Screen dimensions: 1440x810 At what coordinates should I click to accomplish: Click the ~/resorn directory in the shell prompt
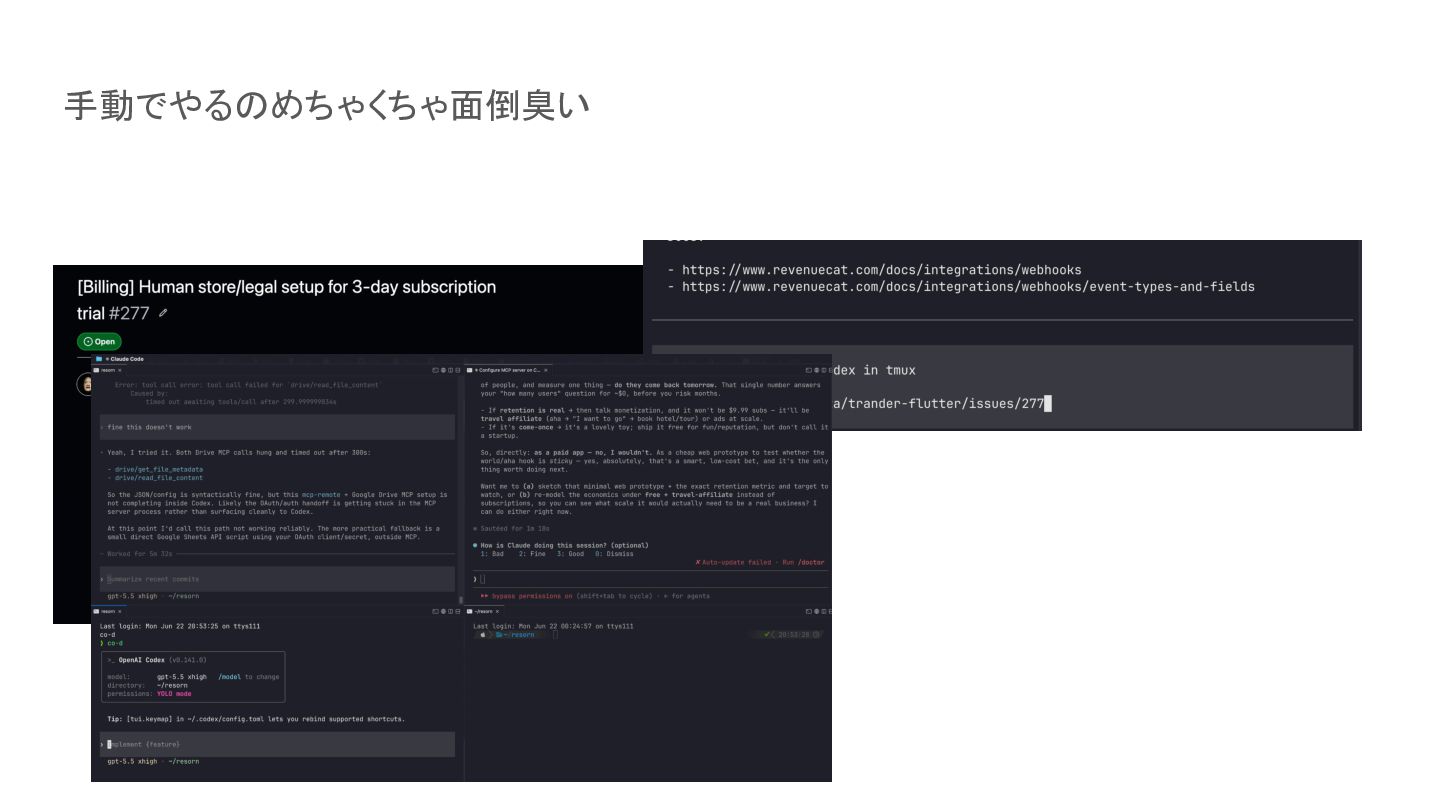click(517, 635)
